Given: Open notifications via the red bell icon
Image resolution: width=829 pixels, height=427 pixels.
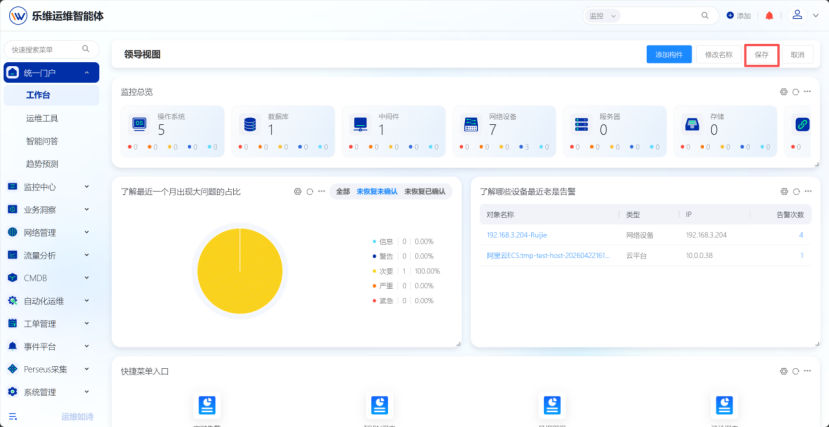Looking at the screenshot, I should [x=769, y=16].
